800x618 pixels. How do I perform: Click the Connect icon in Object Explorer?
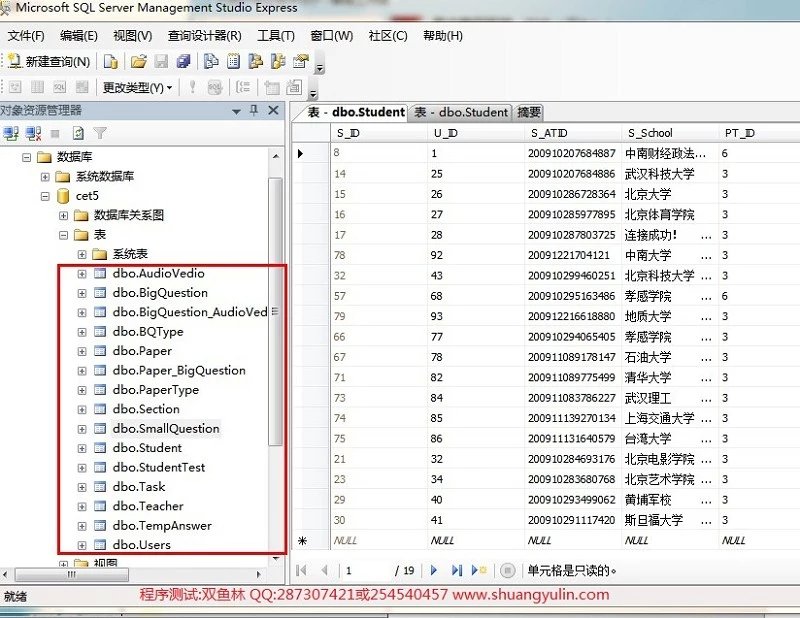(11, 134)
